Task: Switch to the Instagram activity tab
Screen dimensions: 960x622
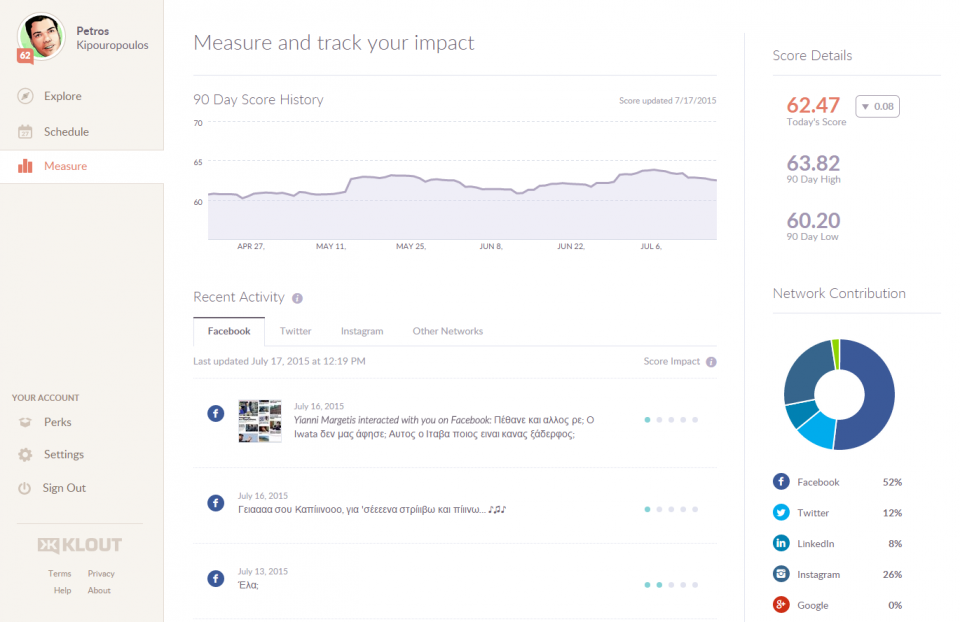Action: [x=361, y=331]
